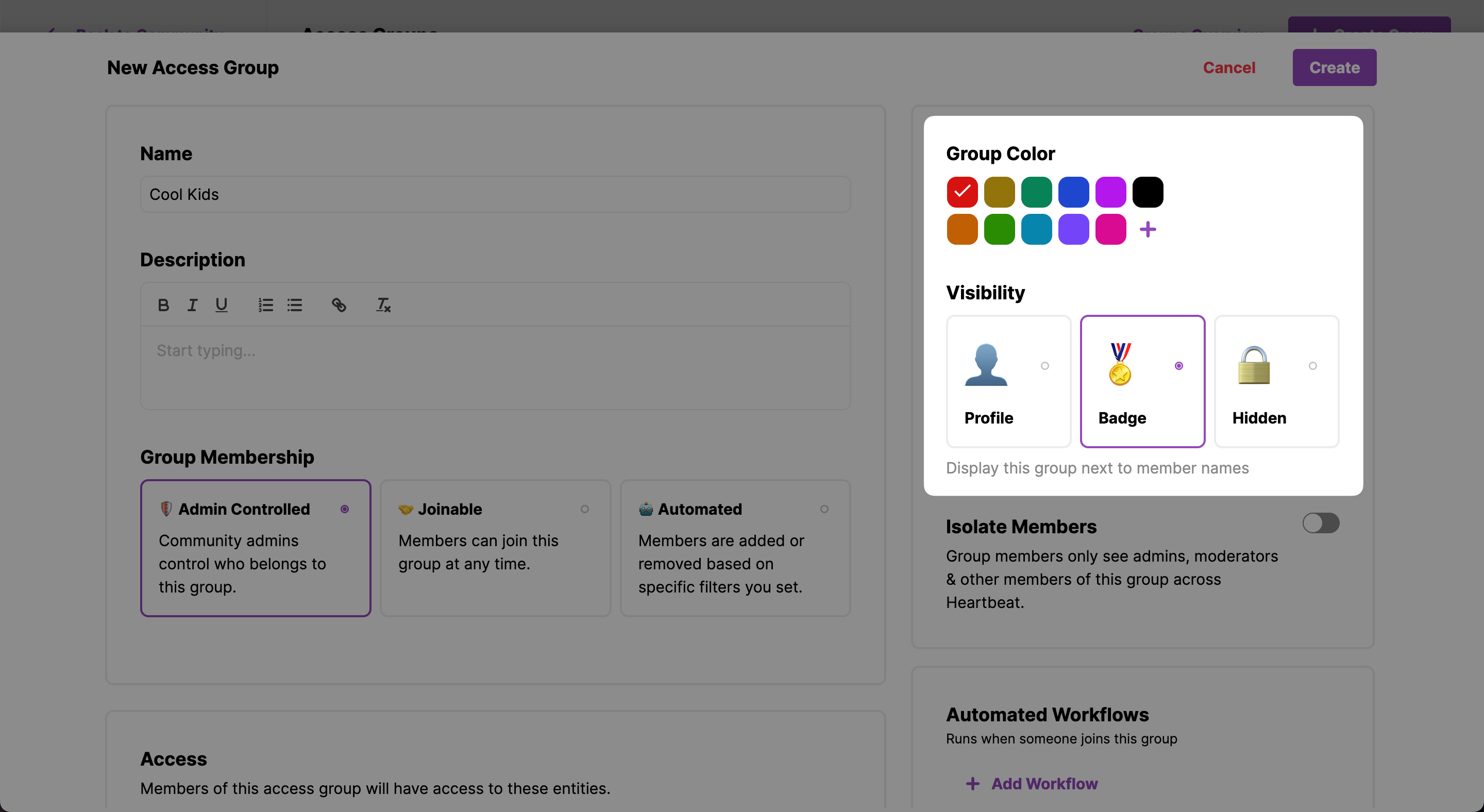Insert a link in the description
Viewport: 1484px width, 812px height.
(x=339, y=304)
